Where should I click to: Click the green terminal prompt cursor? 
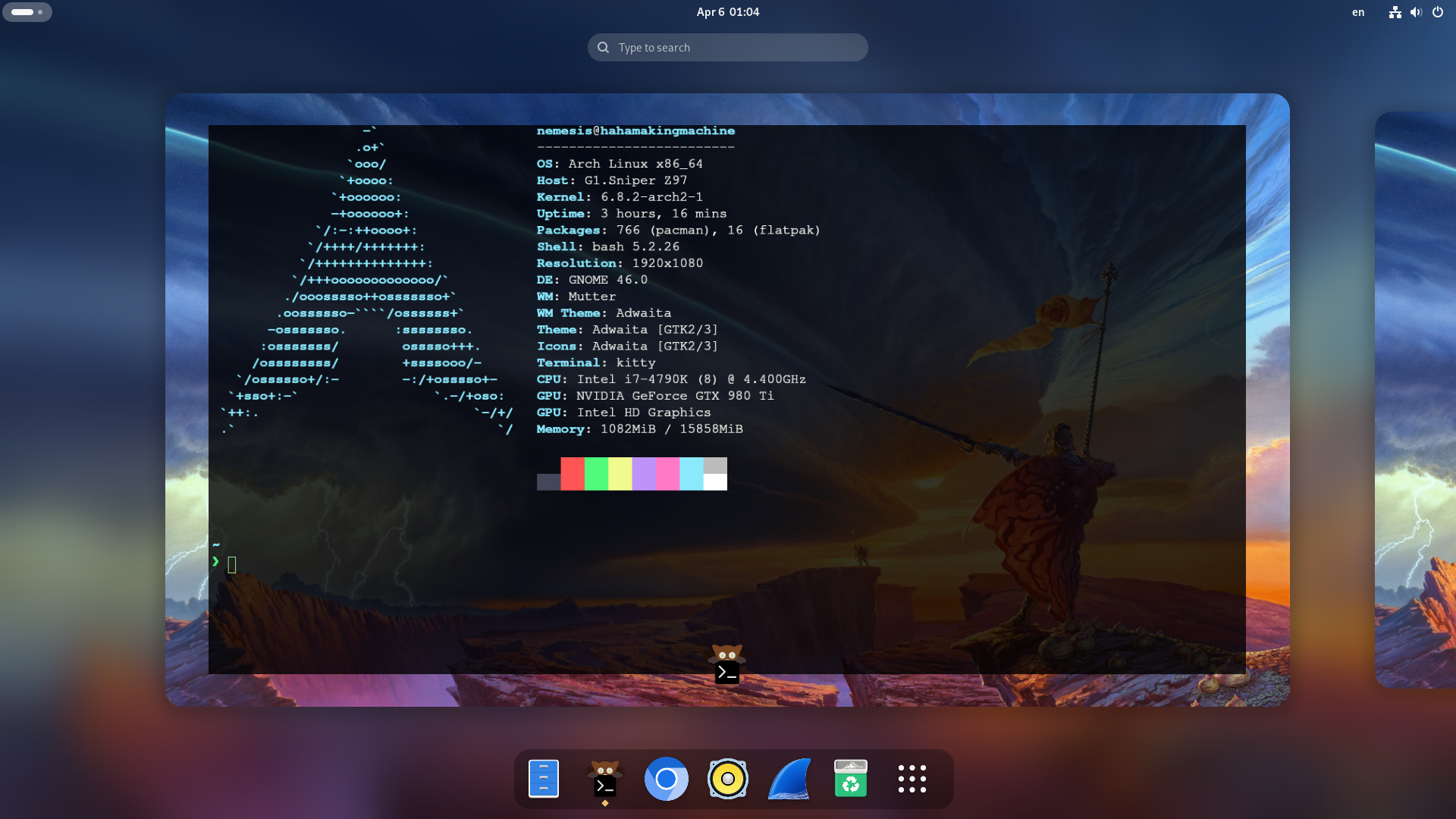click(x=232, y=565)
